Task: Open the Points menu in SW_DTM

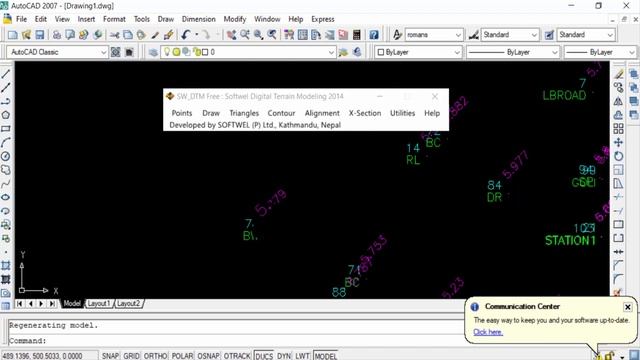Action: click(x=182, y=113)
